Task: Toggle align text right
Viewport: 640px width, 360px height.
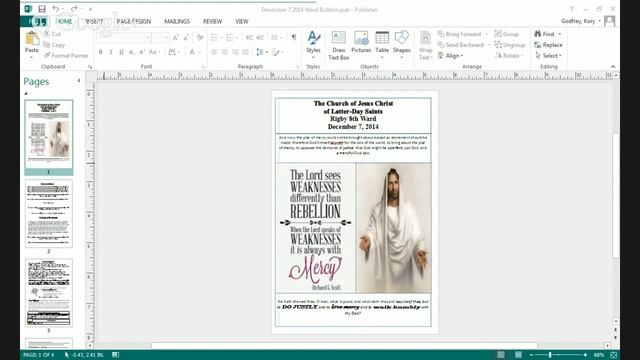Action: pyautogui.click(x=235, y=52)
